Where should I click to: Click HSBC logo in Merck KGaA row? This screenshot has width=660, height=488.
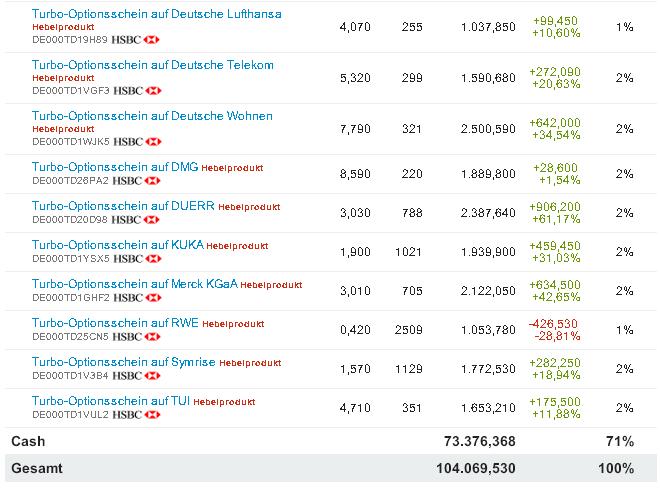[x=136, y=297]
